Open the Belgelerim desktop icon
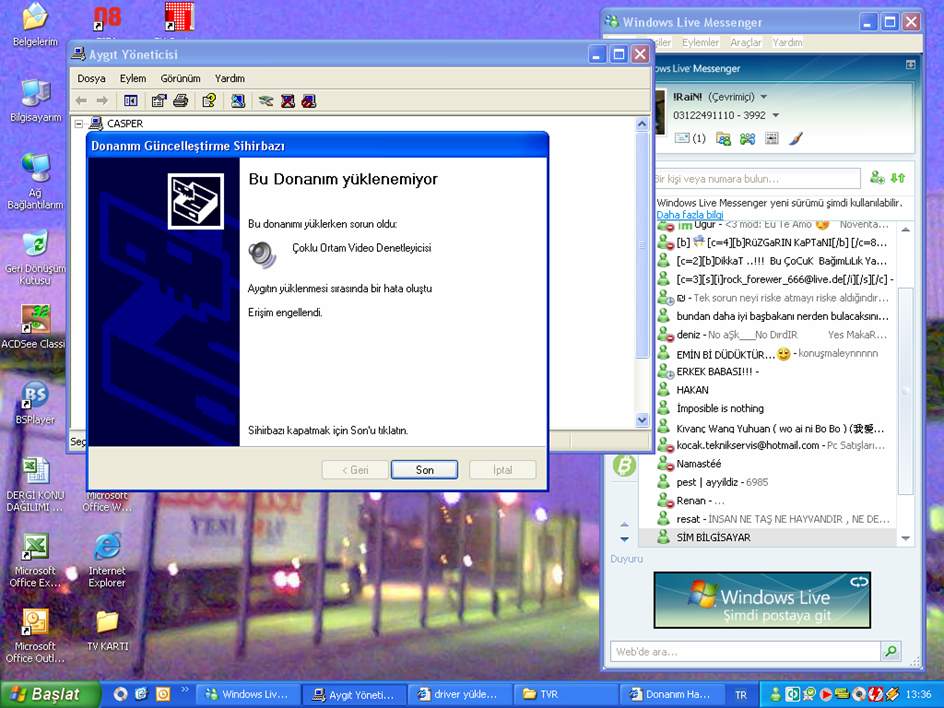Image resolution: width=944 pixels, height=708 pixels. [35, 25]
